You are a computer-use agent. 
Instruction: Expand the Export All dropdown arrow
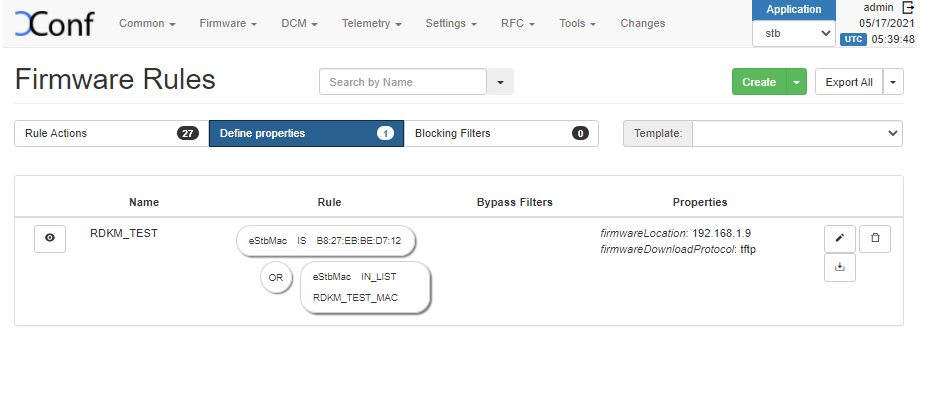[x=893, y=82]
